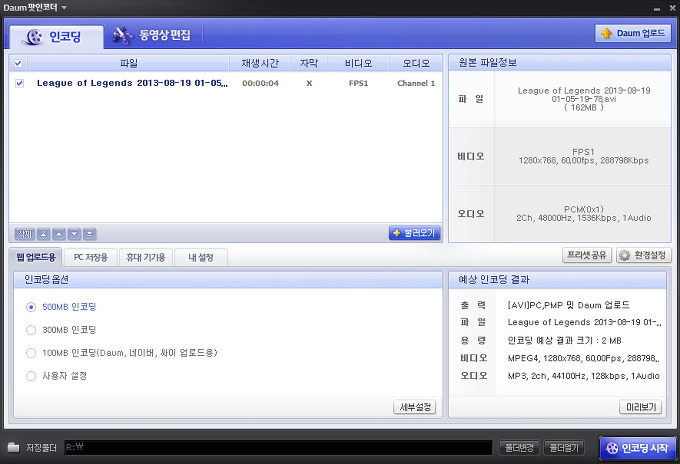Image resolution: width=680 pixels, height=464 pixels.
Task: Click the 1280x768, 60.00fps source video info
Action: (584, 160)
